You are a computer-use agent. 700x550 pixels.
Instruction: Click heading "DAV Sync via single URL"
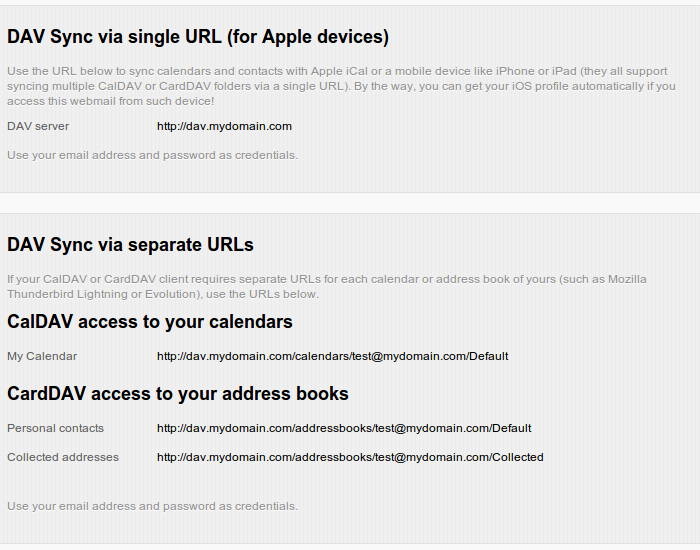pyautogui.click(x=198, y=37)
